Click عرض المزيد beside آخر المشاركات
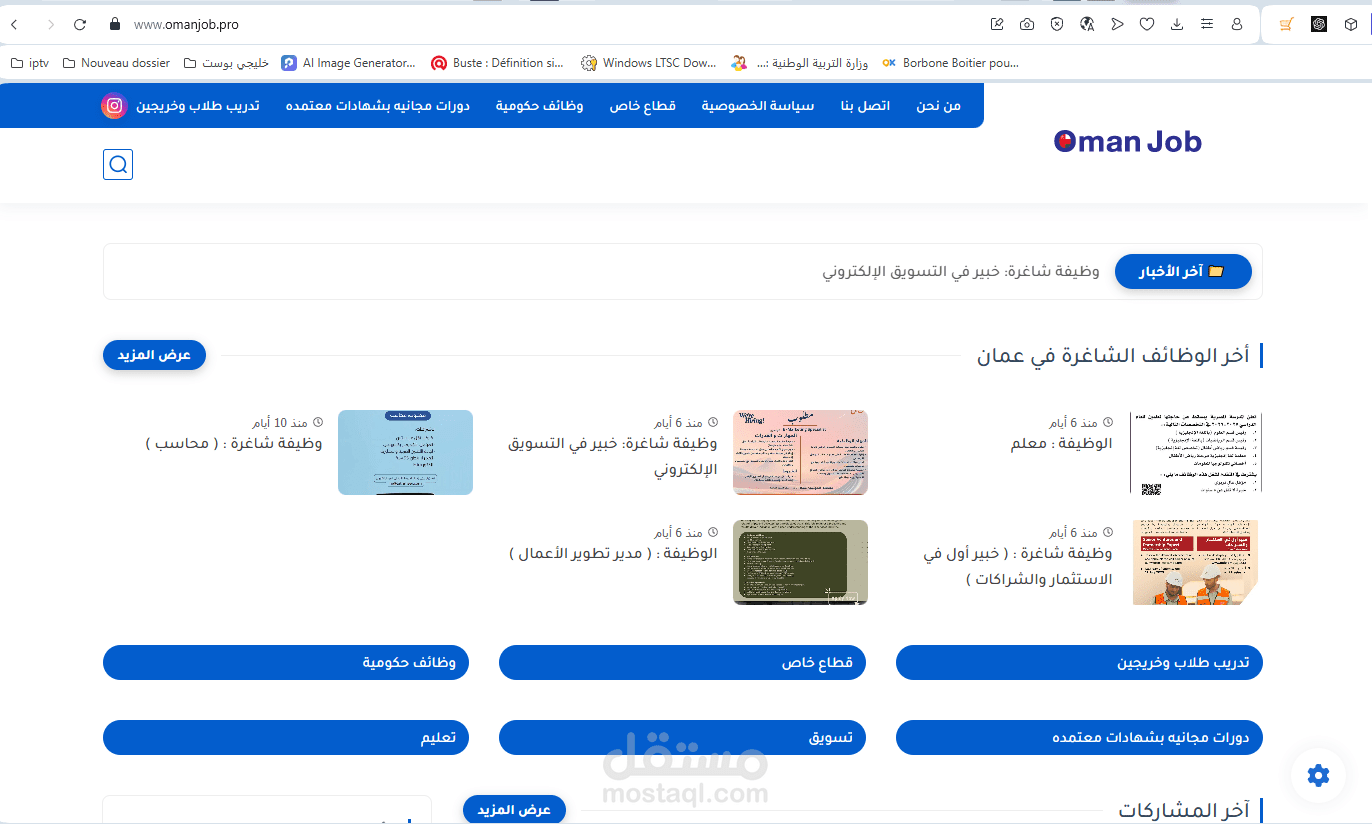1372x824 pixels. click(x=514, y=809)
